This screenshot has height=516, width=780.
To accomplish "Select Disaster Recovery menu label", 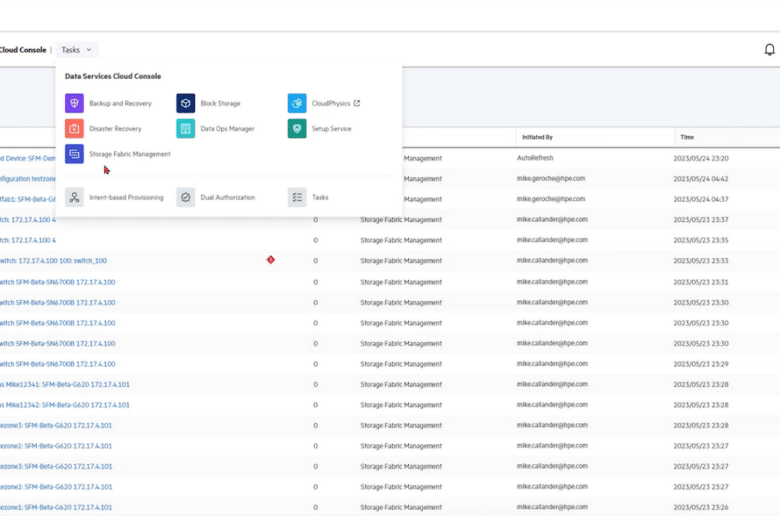I will pyautogui.click(x=115, y=129).
